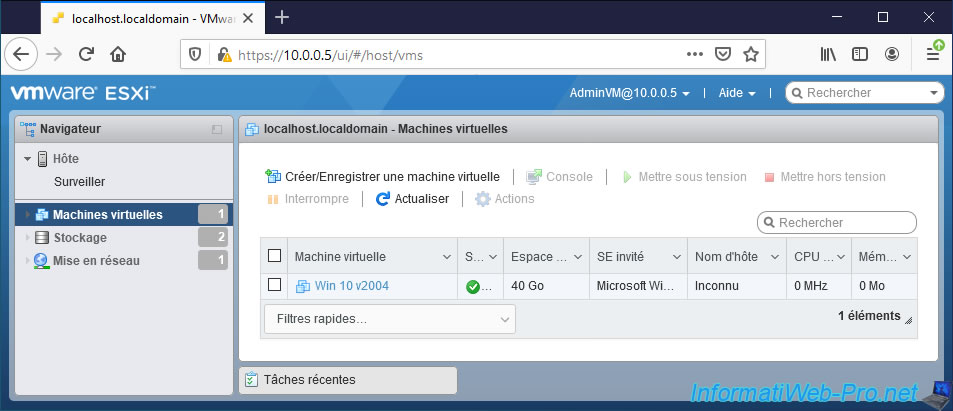This screenshot has height=411, width=953.
Task: Click the Mise en réseau globe icon
Action: (x=41, y=261)
